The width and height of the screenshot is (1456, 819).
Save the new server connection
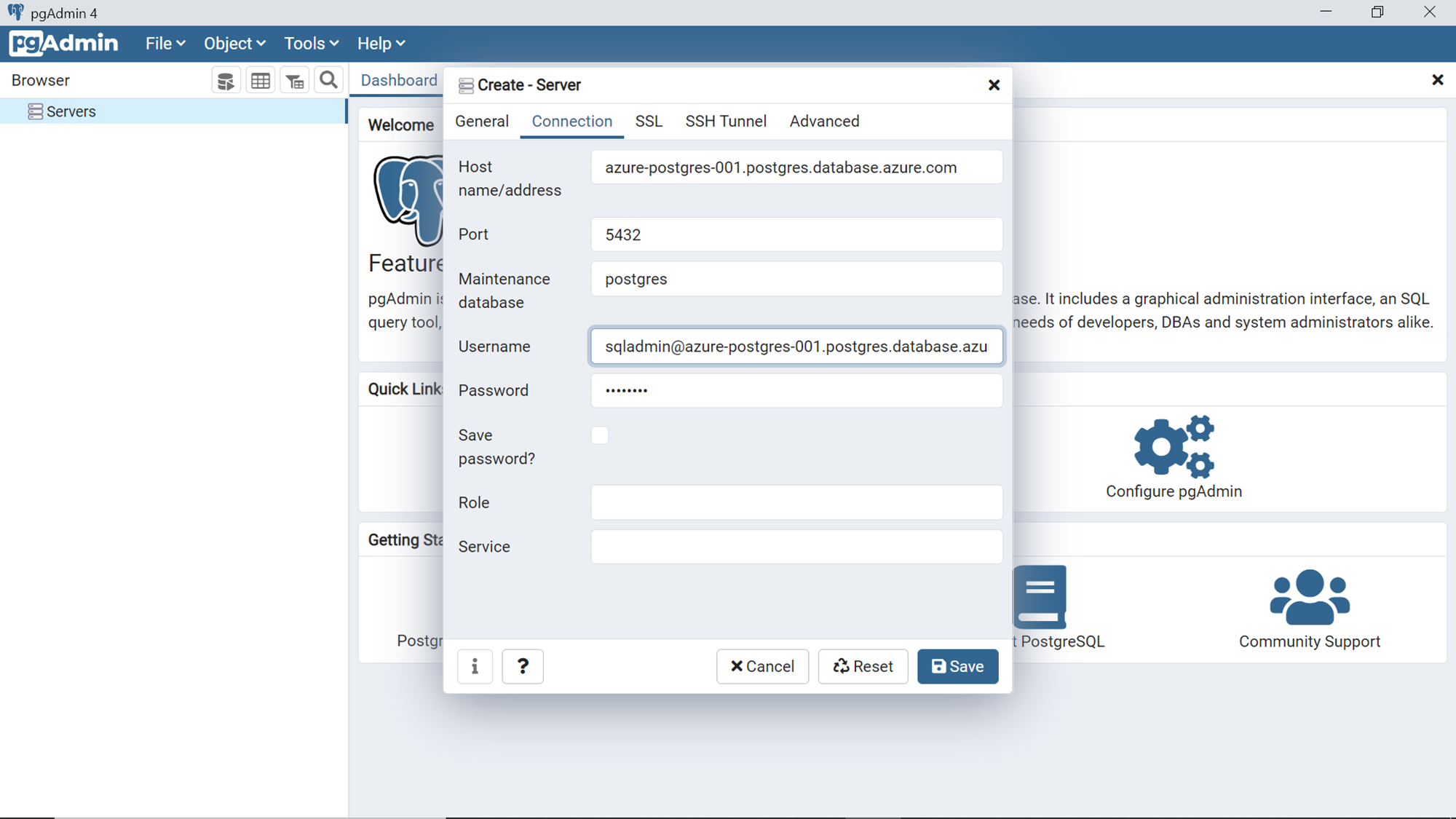(x=957, y=666)
